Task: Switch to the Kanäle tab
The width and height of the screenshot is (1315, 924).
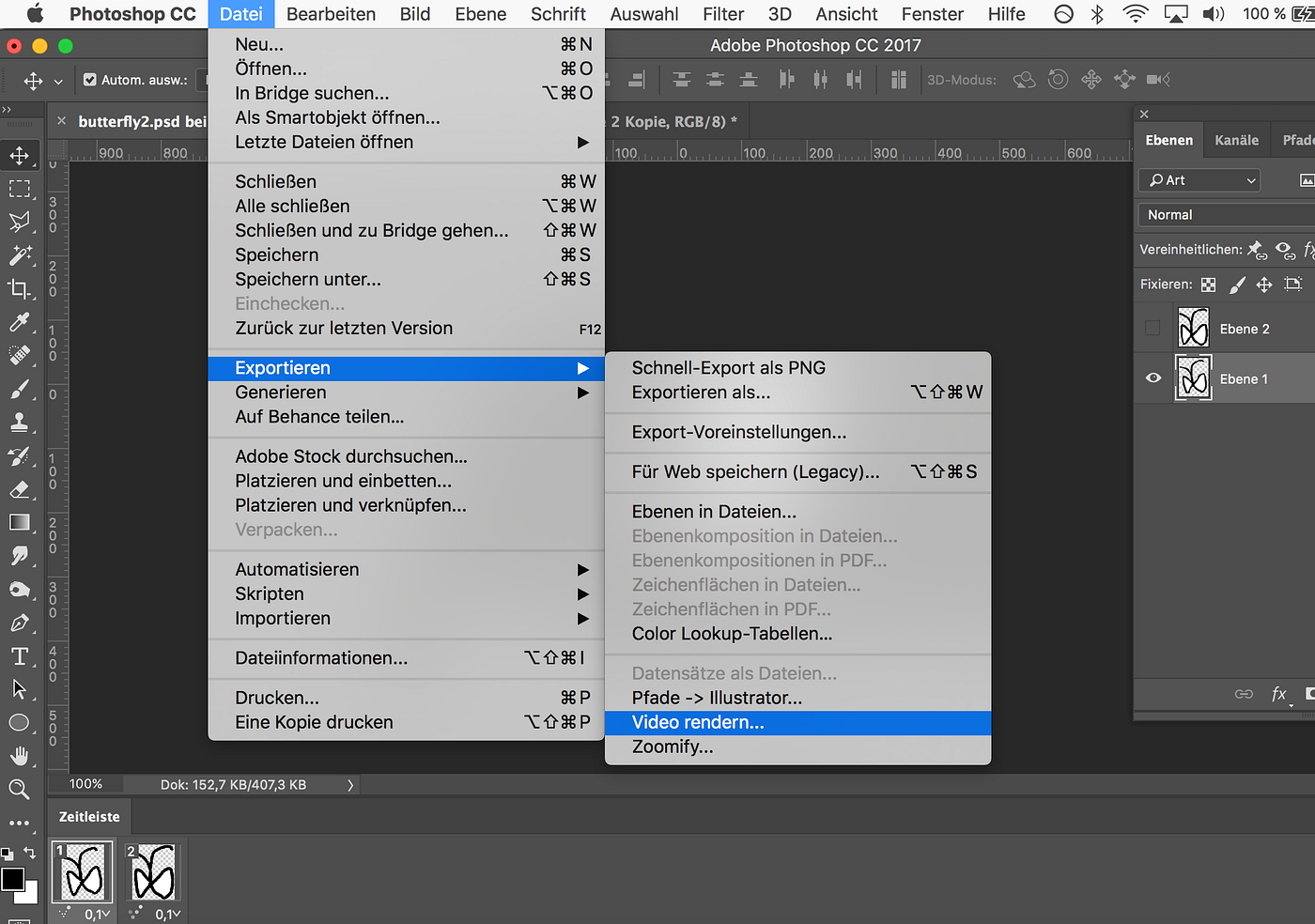Action: pyautogui.click(x=1236, y=139)
